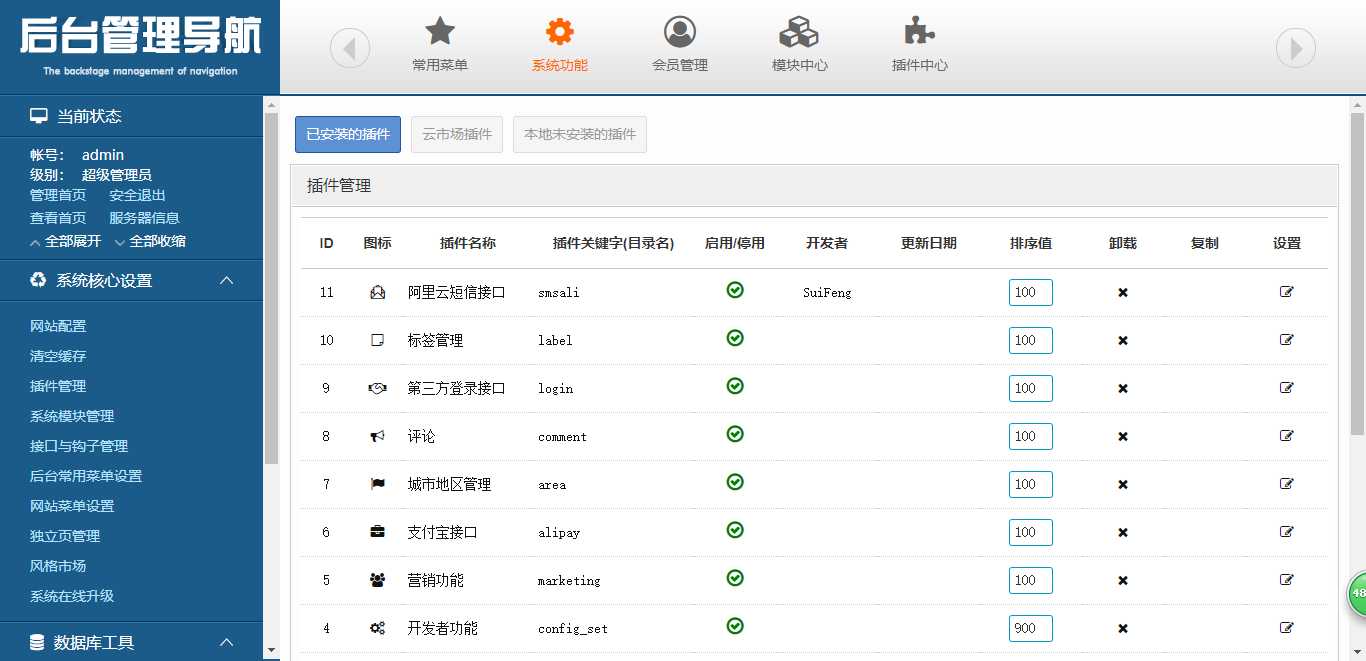Uninstall 第三方登录接口 with its X icon
This screenshot has width=1366, height=661.
coord(1123,389)
